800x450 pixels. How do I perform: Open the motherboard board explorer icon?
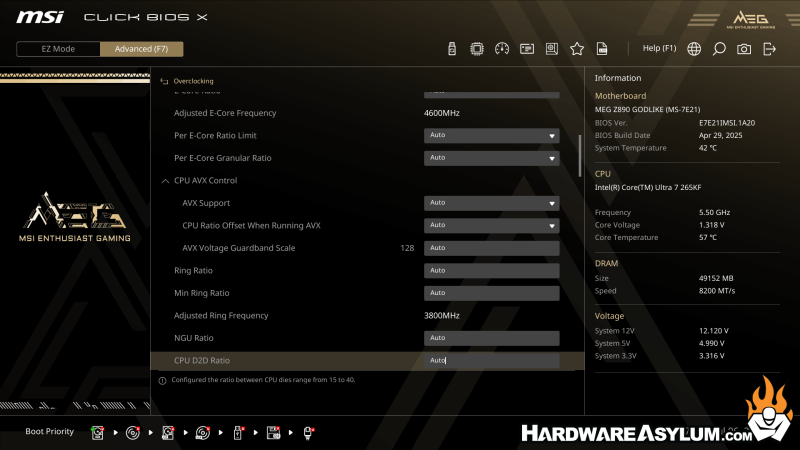[552, 49]
